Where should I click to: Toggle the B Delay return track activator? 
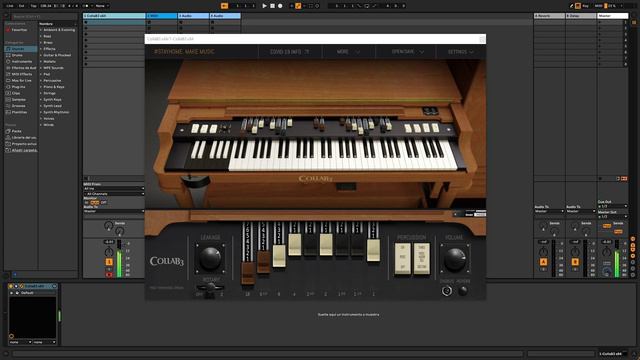coord(575,262)
